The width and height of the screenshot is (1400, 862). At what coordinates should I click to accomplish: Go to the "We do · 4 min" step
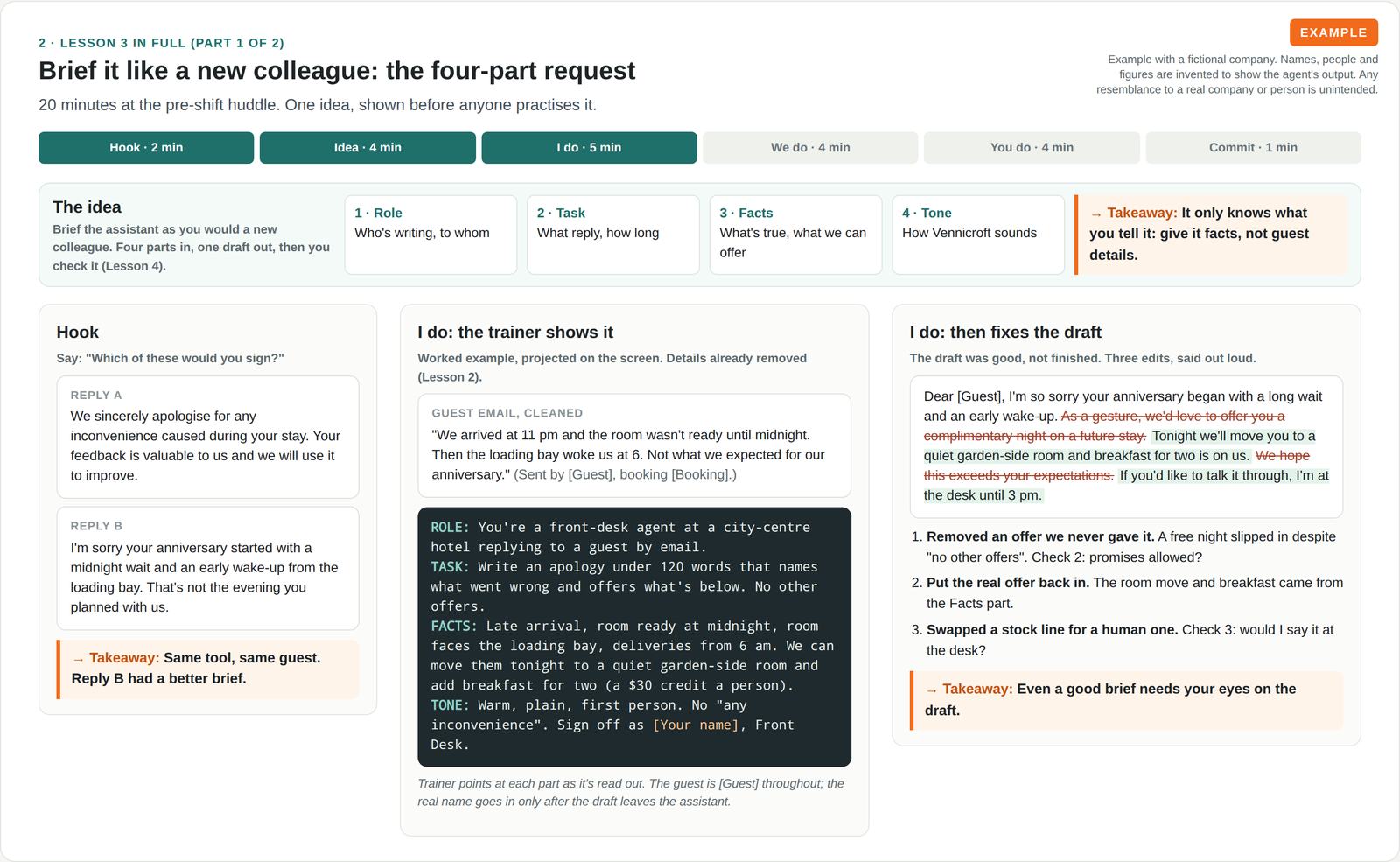click(810, 147)
